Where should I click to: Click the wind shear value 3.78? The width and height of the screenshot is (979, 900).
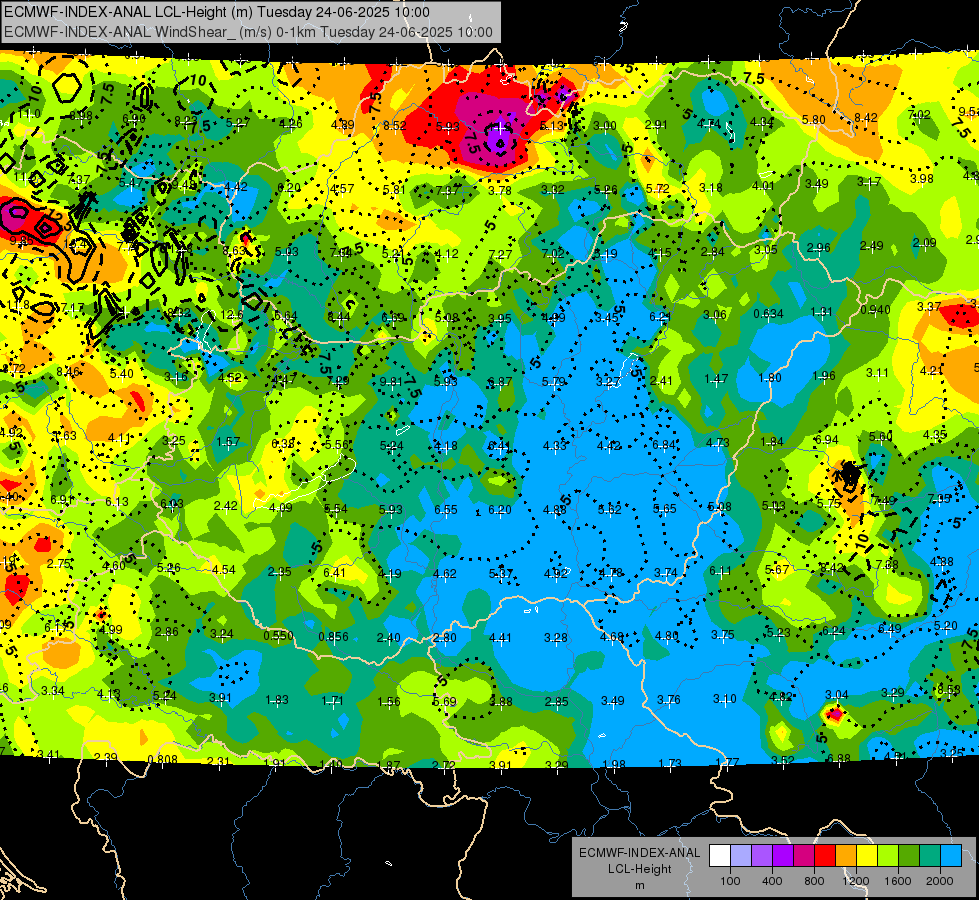pyautogui.click(x=499, y=190)
